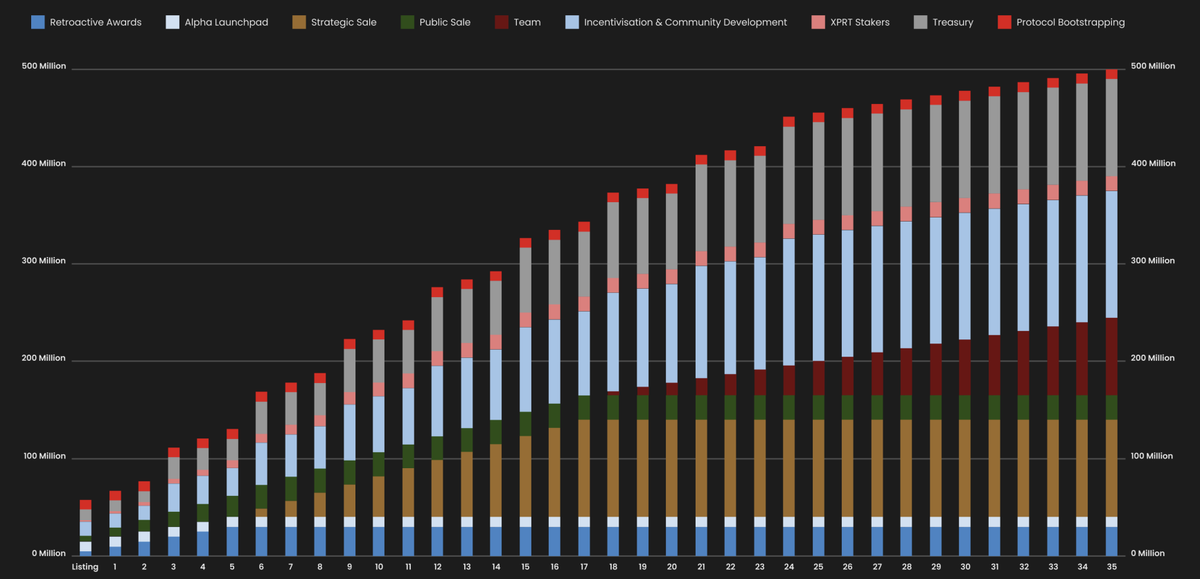Click the Public Sale segment of bar 18
The height and width of the screenshot is (579, 1200).
pyautogui.click(x=613, y=407)
